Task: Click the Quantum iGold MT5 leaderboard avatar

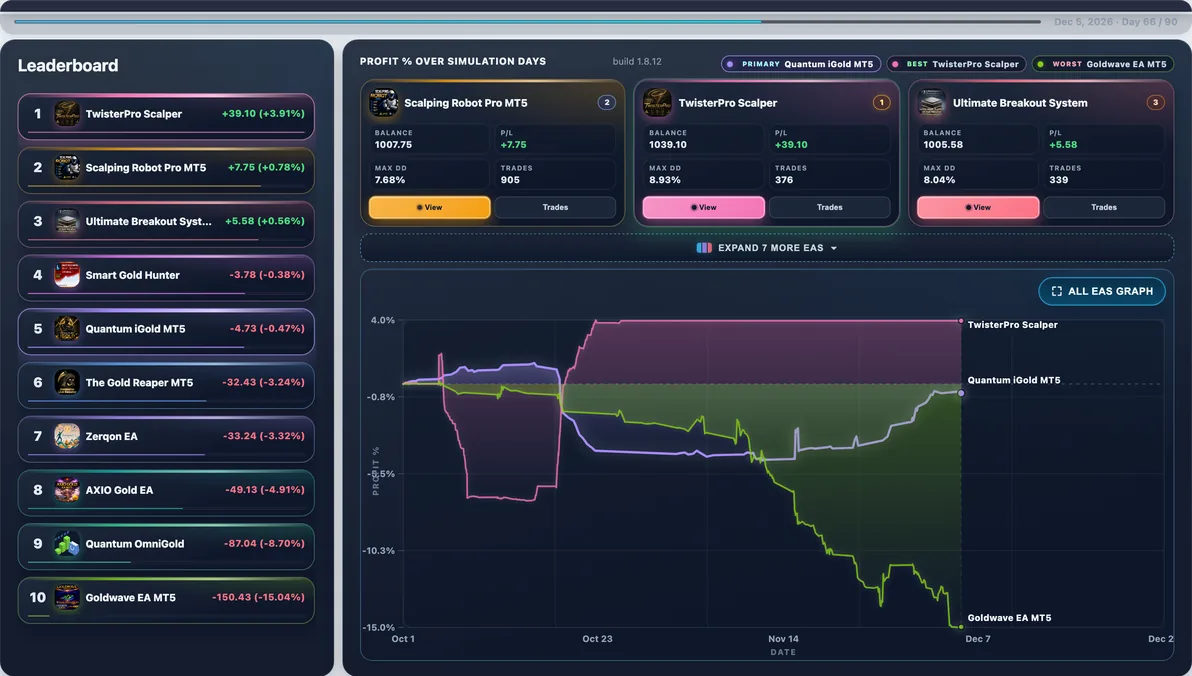Action: pos(67,328)
